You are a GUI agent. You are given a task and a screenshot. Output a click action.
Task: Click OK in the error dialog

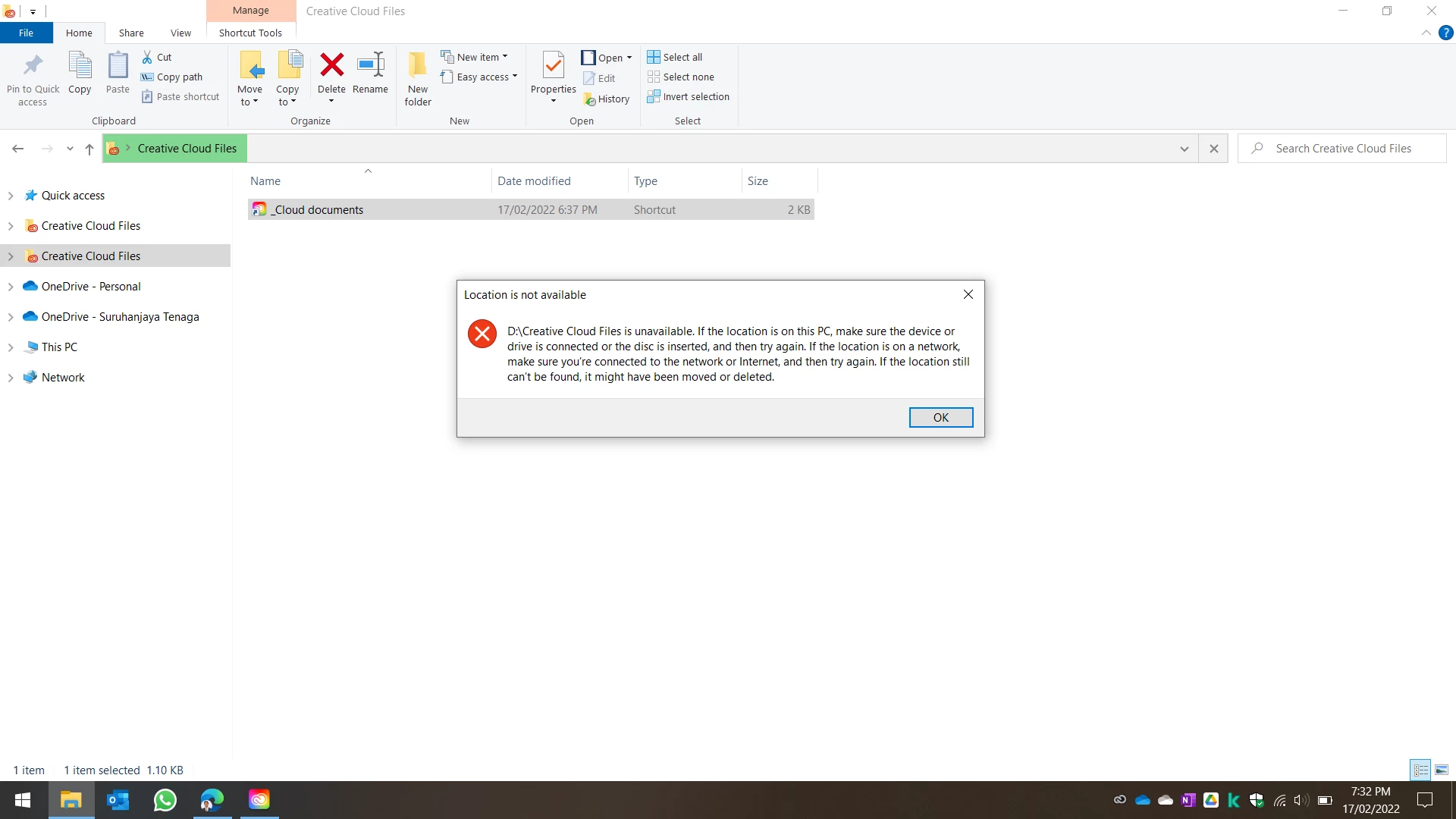tap(940, 418)
